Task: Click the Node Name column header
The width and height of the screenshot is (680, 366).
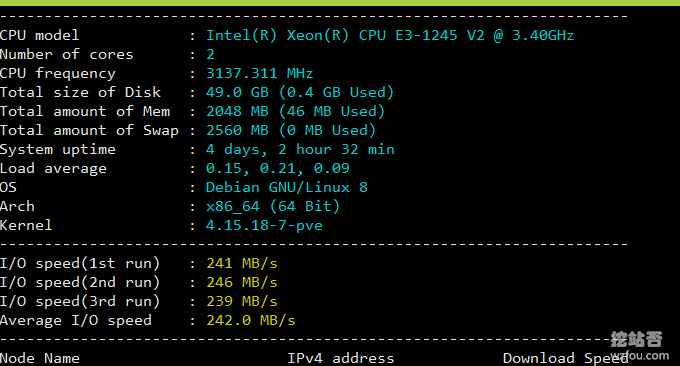Action: [39, 359]
